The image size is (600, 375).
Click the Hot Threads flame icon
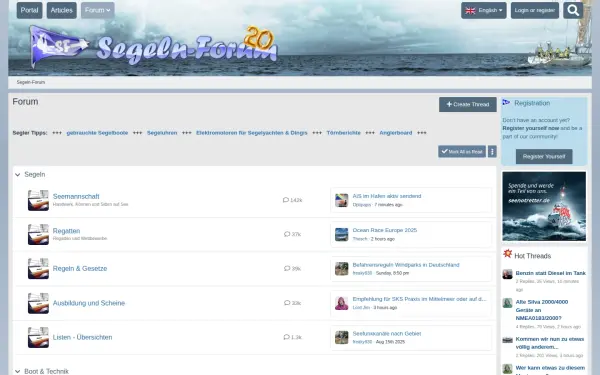click(507, 254)
